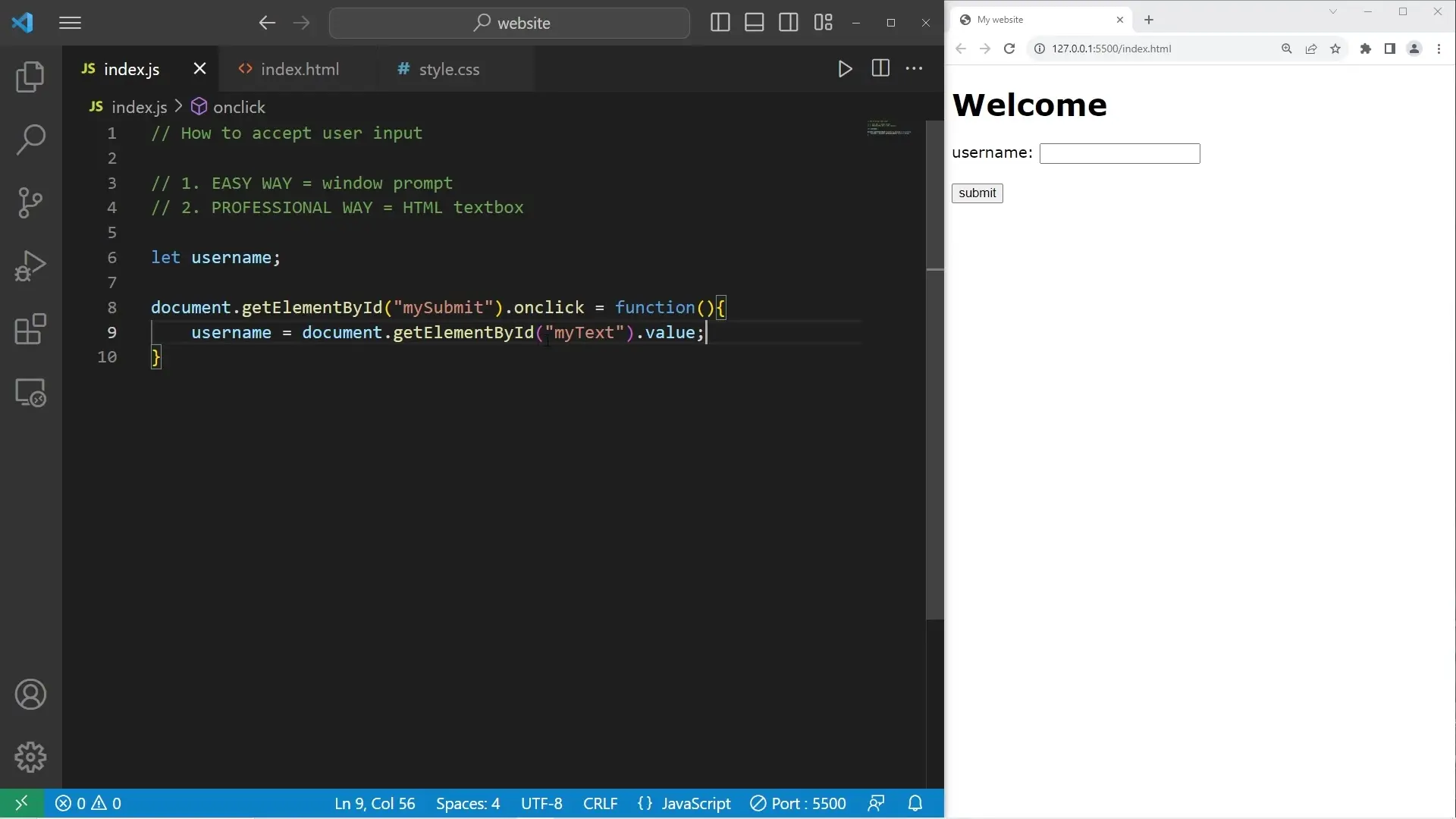Image resolution: width=1456 pixels, height=819 pixels.
Task: Click the let username line of code
Action: 215,258
